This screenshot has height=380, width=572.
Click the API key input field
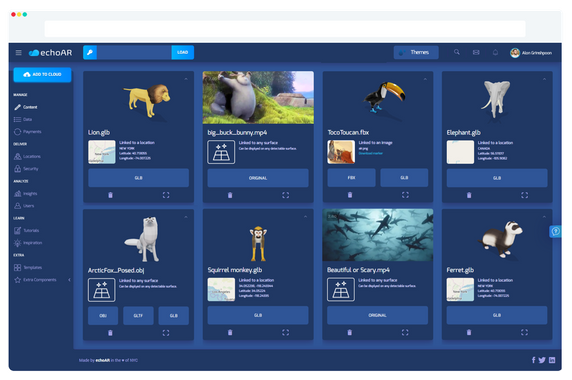pos(134,52)
